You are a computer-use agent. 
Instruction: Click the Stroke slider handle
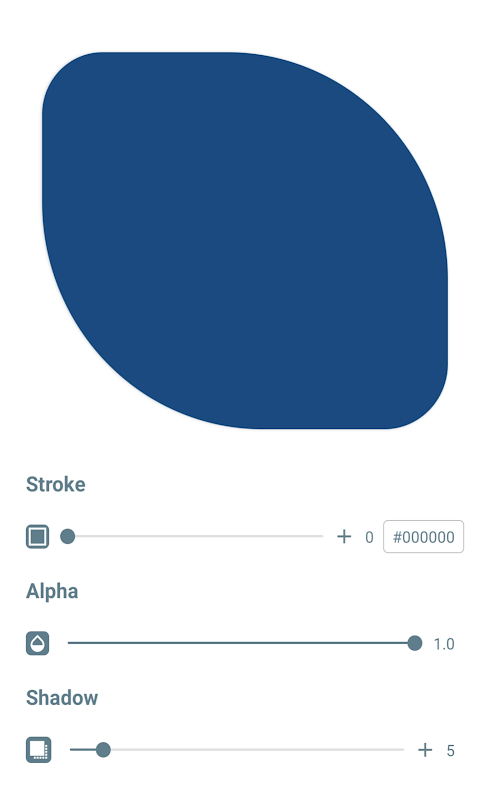pos(68,536)
